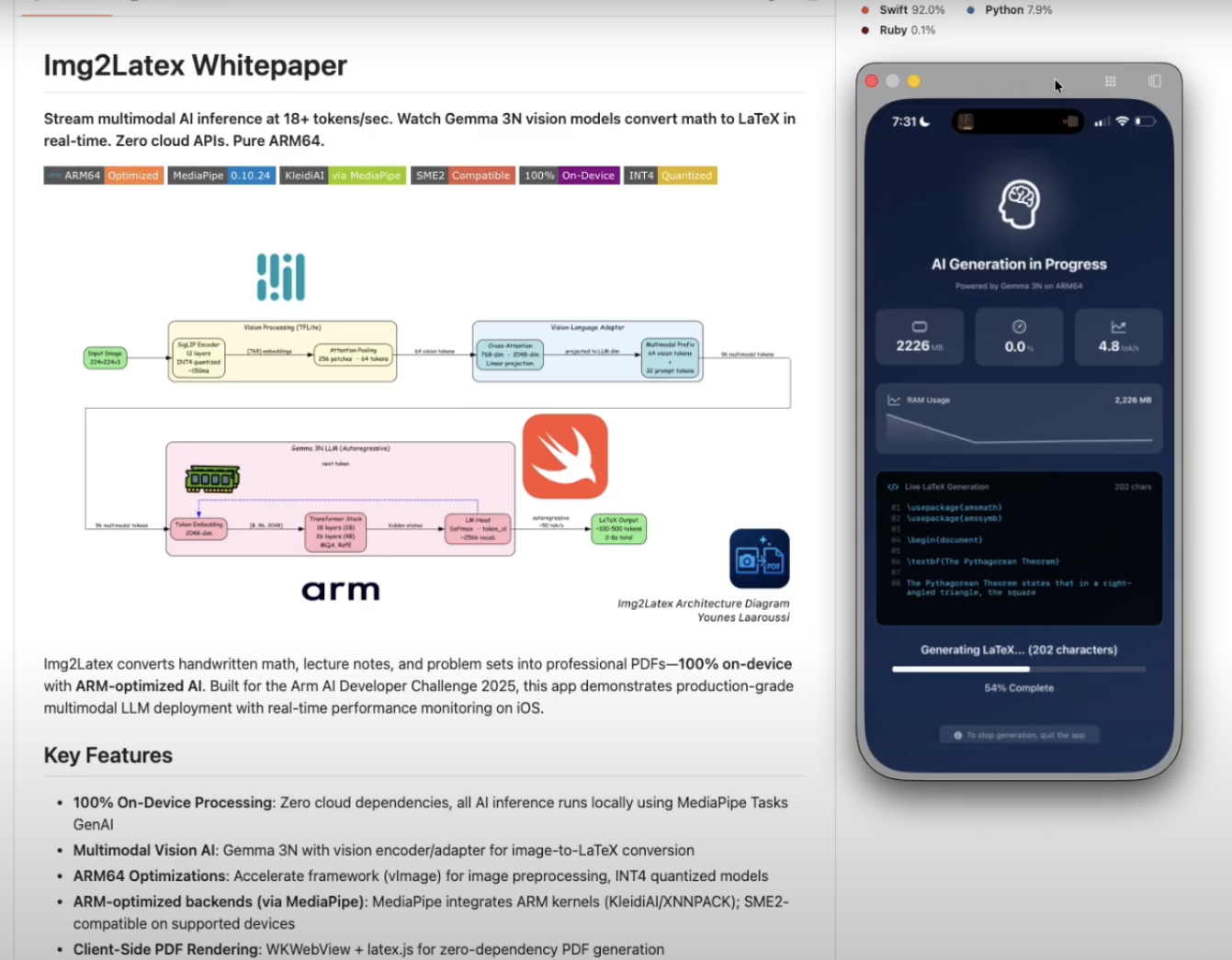Tap the gauge icon above 0.0 %
The width and height of the screenshot is (1232, 960).
[1019, 327]
